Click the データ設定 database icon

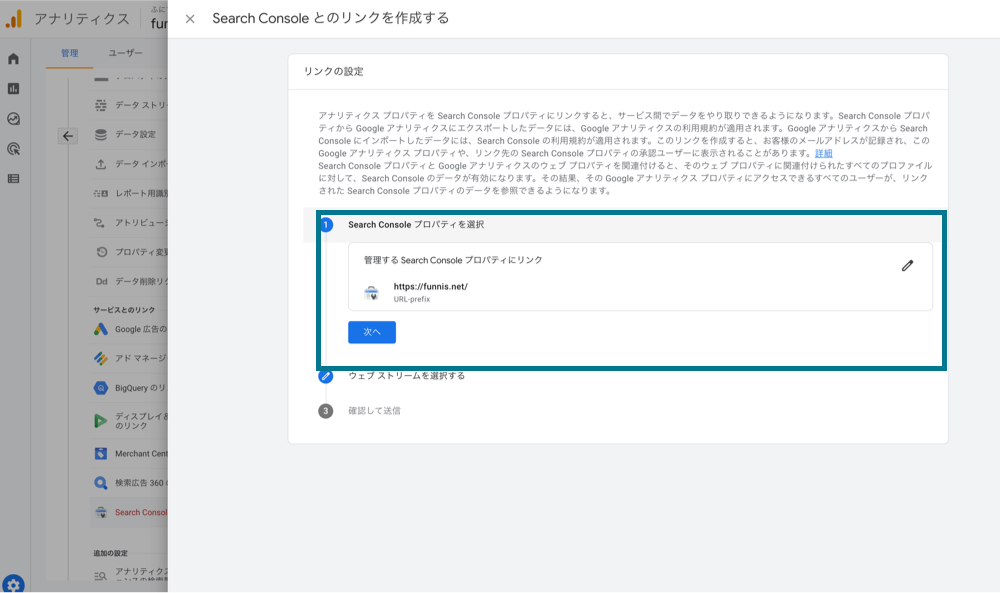click(x=101, y=135)
